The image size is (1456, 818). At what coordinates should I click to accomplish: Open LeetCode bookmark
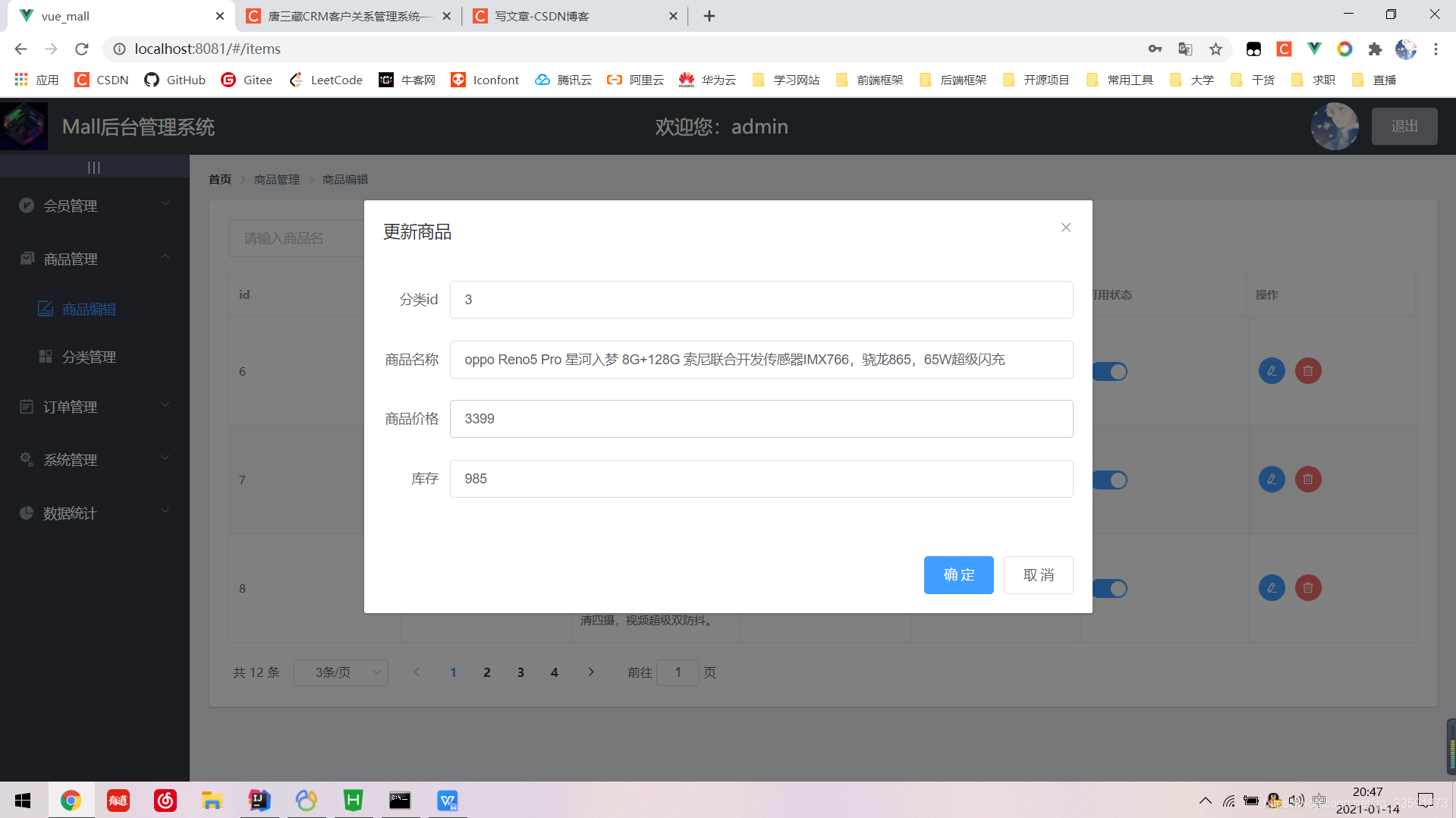tap(326, 80)
